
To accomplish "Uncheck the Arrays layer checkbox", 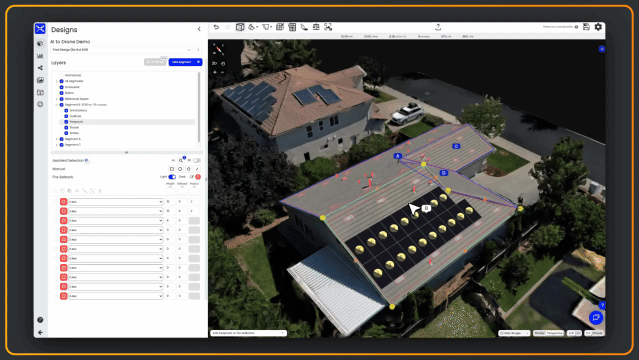I will coord(66,133).
